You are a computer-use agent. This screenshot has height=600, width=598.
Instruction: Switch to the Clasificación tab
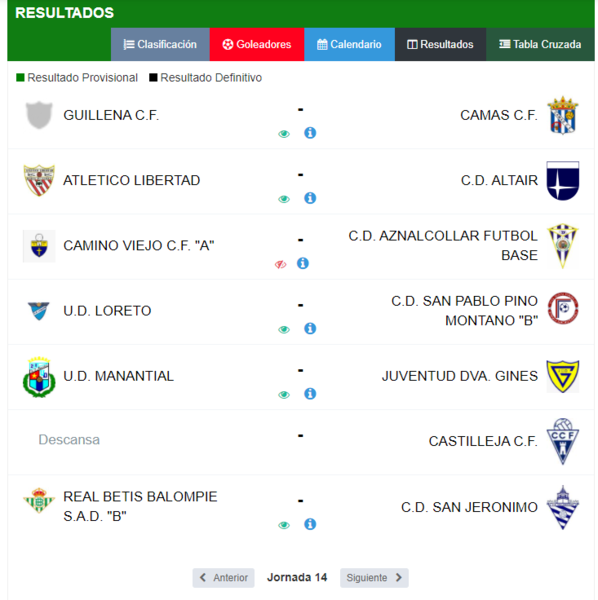click(x=160, y=44)
